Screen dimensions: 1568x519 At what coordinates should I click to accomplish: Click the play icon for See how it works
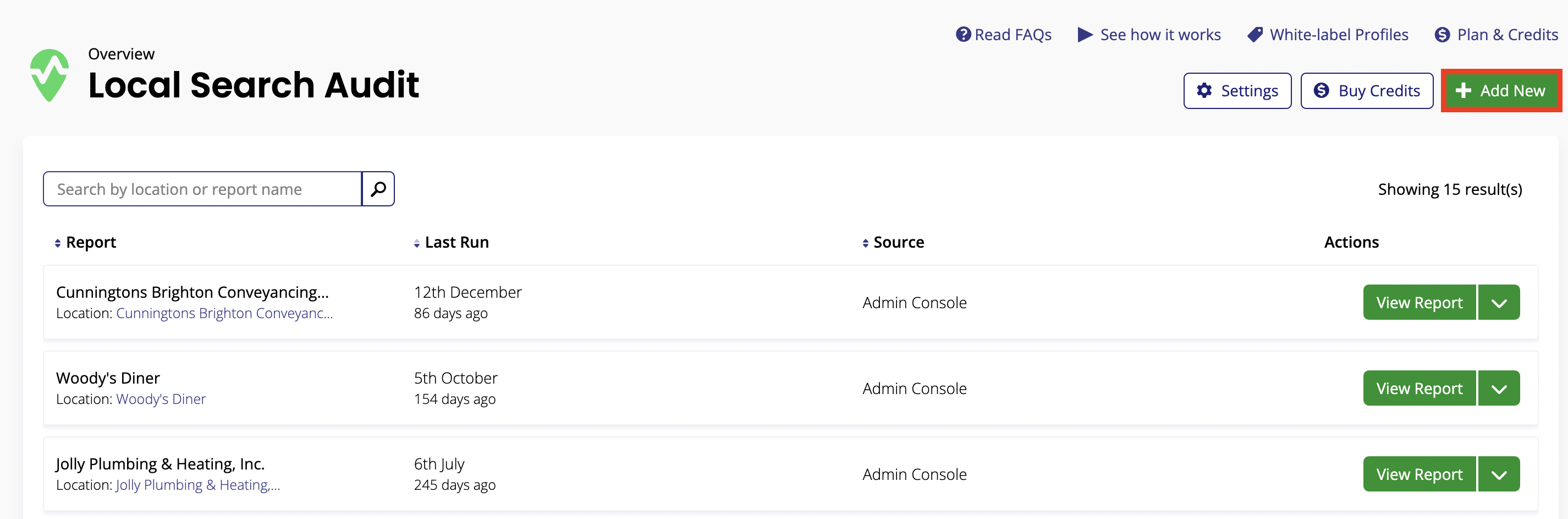click(1085, 35)
